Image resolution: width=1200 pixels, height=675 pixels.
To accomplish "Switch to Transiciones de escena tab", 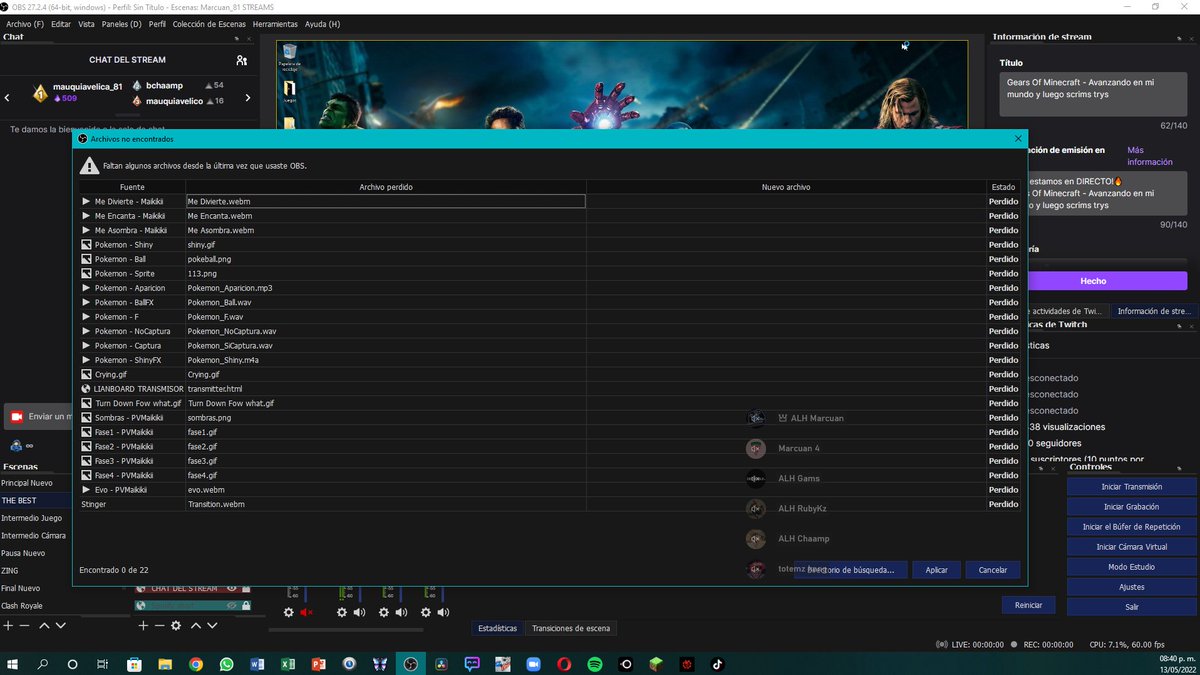I will 571,628.
